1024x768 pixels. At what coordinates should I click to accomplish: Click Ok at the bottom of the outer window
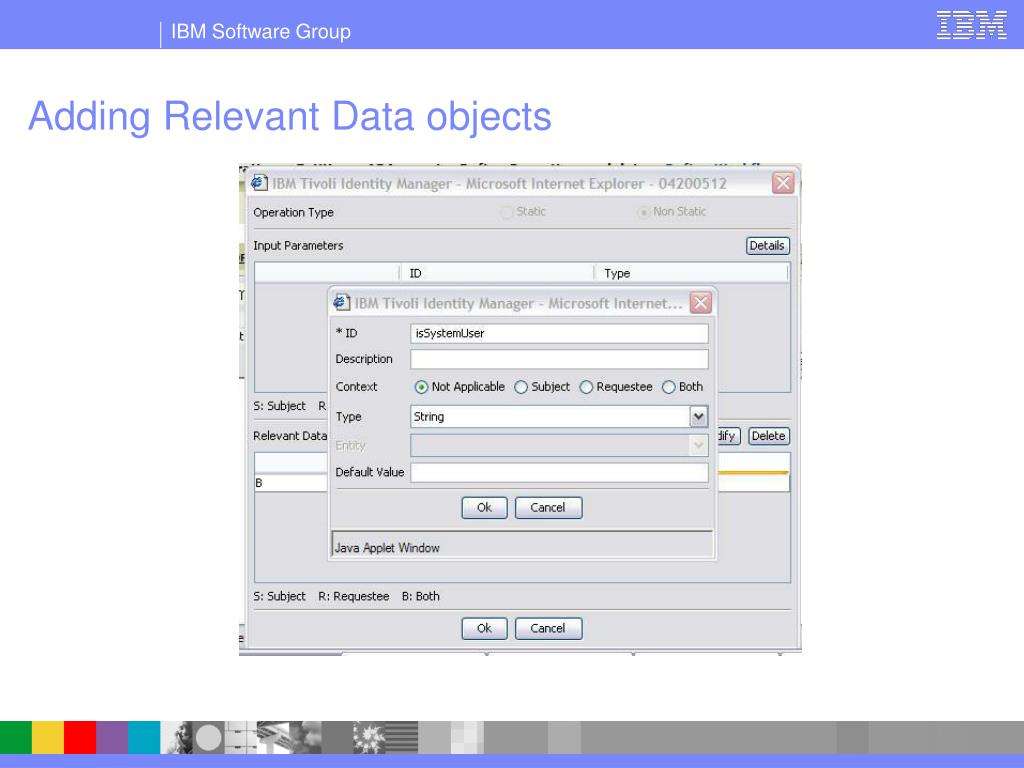click(484, 628)
